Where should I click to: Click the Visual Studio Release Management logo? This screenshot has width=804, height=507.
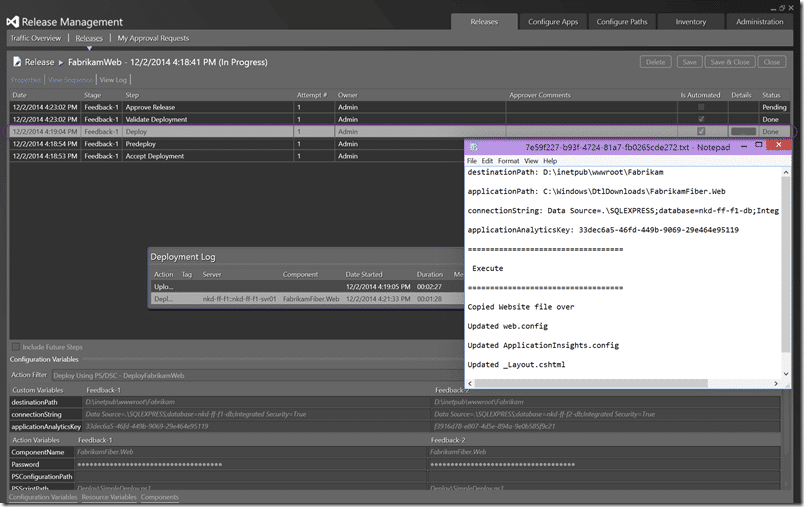point(13,22)
